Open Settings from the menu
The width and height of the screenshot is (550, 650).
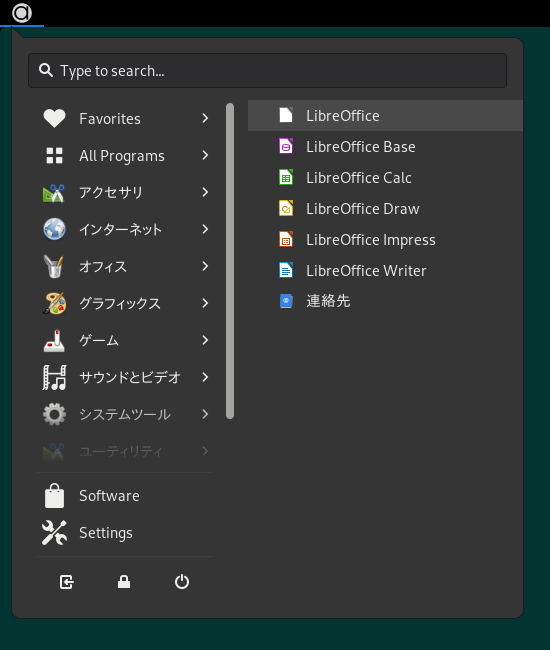125,533
